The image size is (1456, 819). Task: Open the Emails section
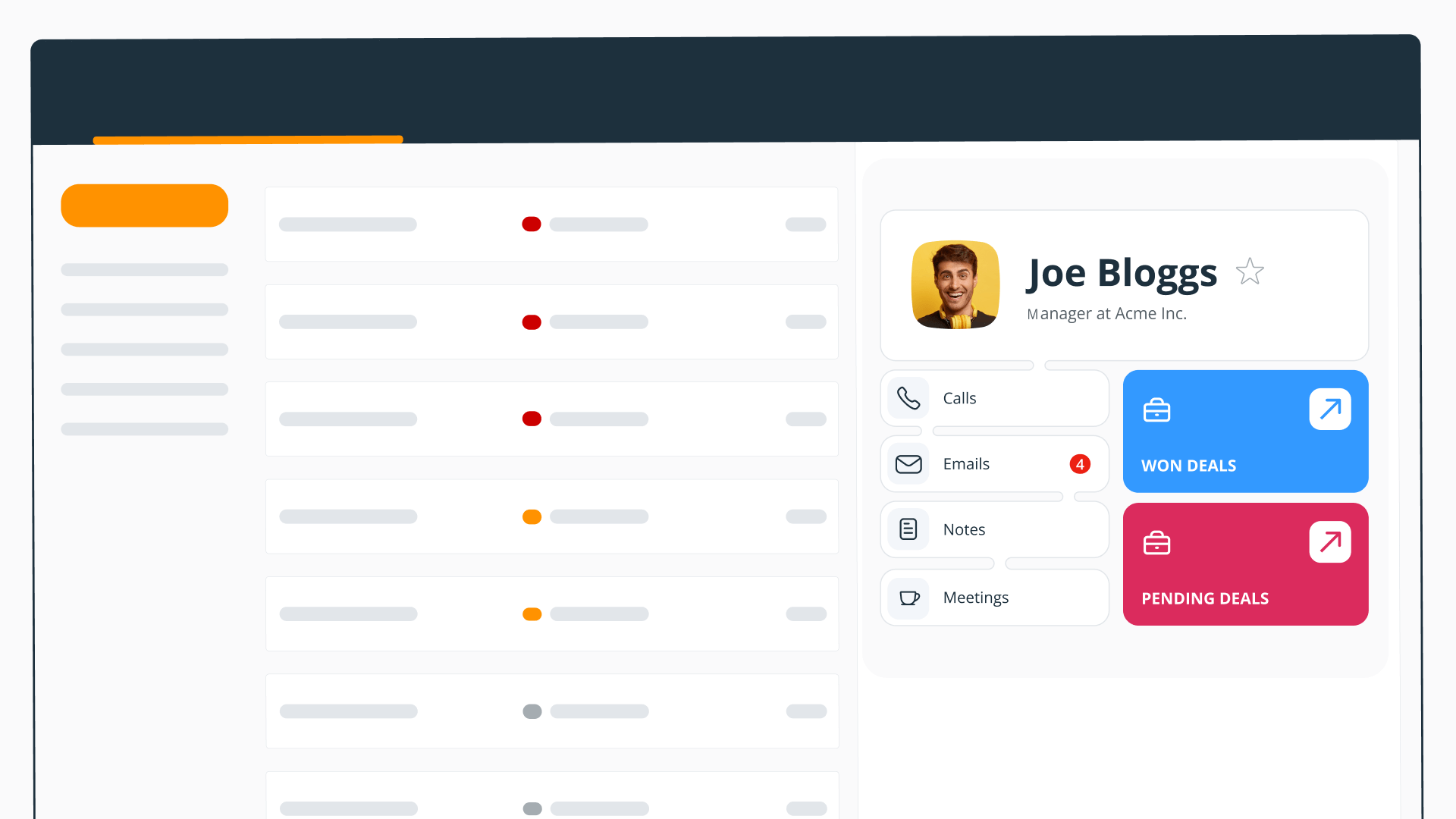994,464
